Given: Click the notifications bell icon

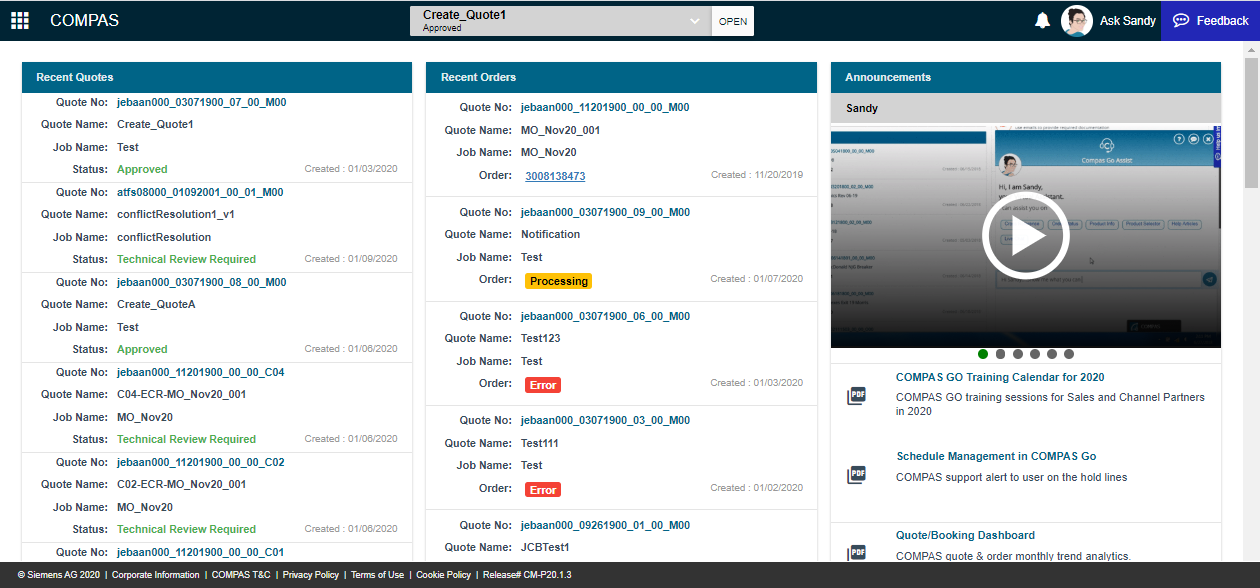Looking at the screenshot, I should coord(1042,20).
